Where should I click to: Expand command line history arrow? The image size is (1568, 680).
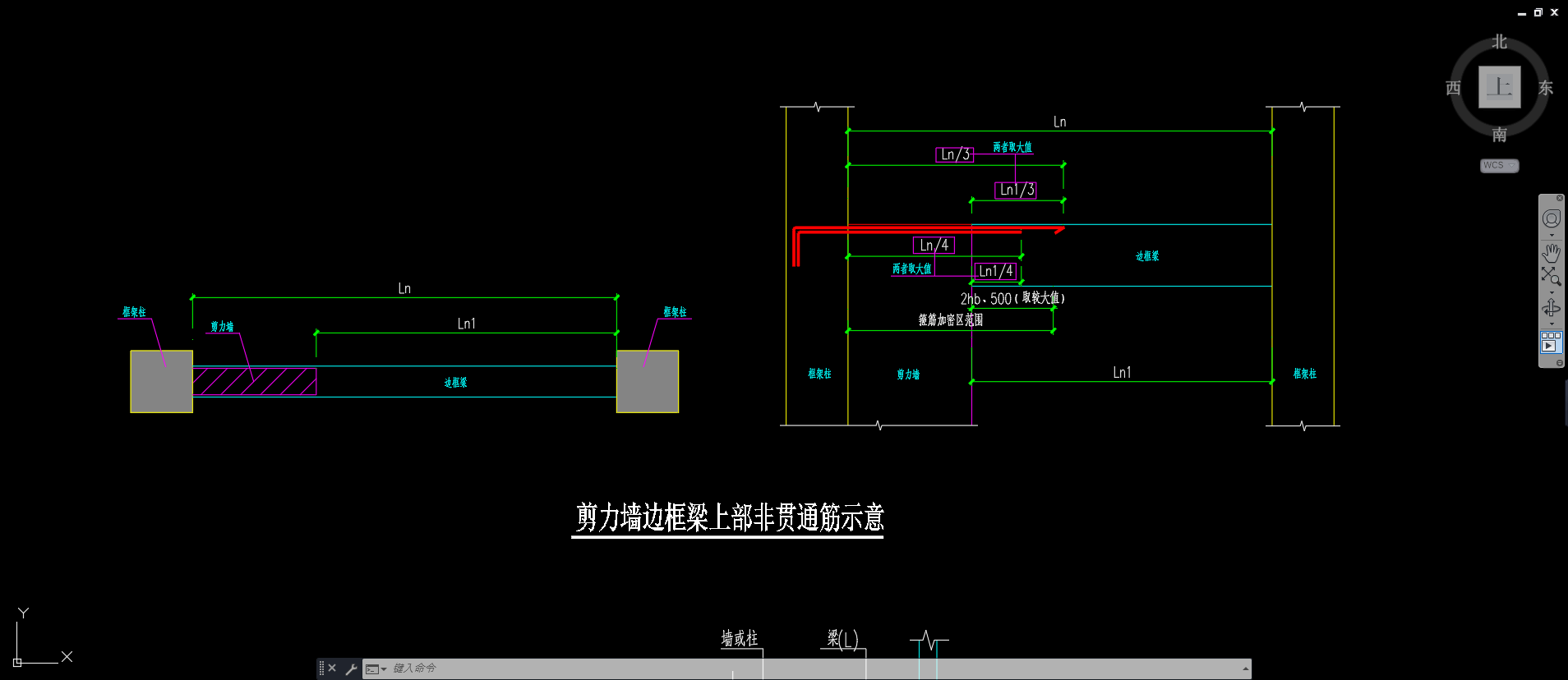1246,669
